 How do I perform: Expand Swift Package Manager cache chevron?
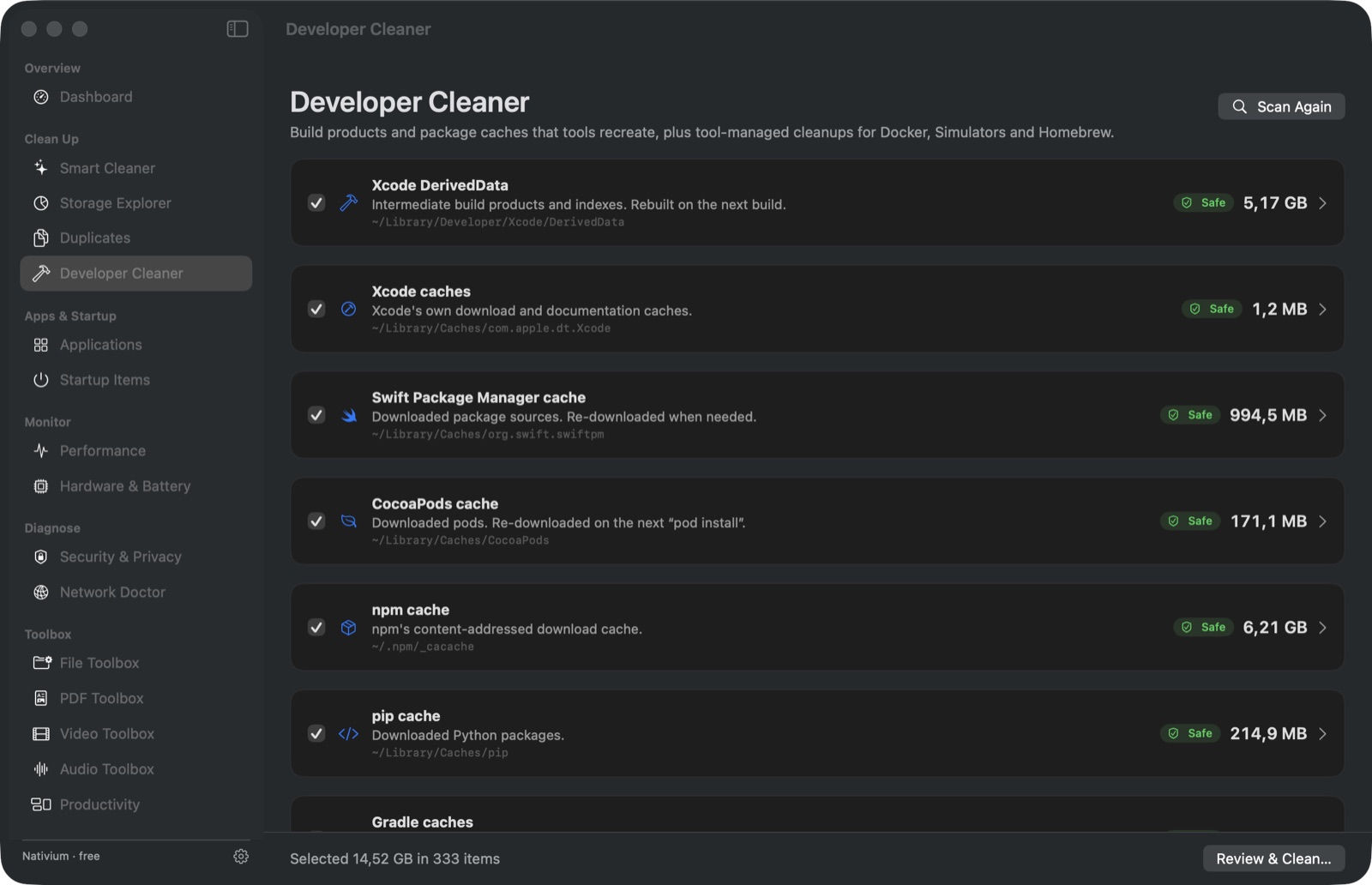[1323, 415]
